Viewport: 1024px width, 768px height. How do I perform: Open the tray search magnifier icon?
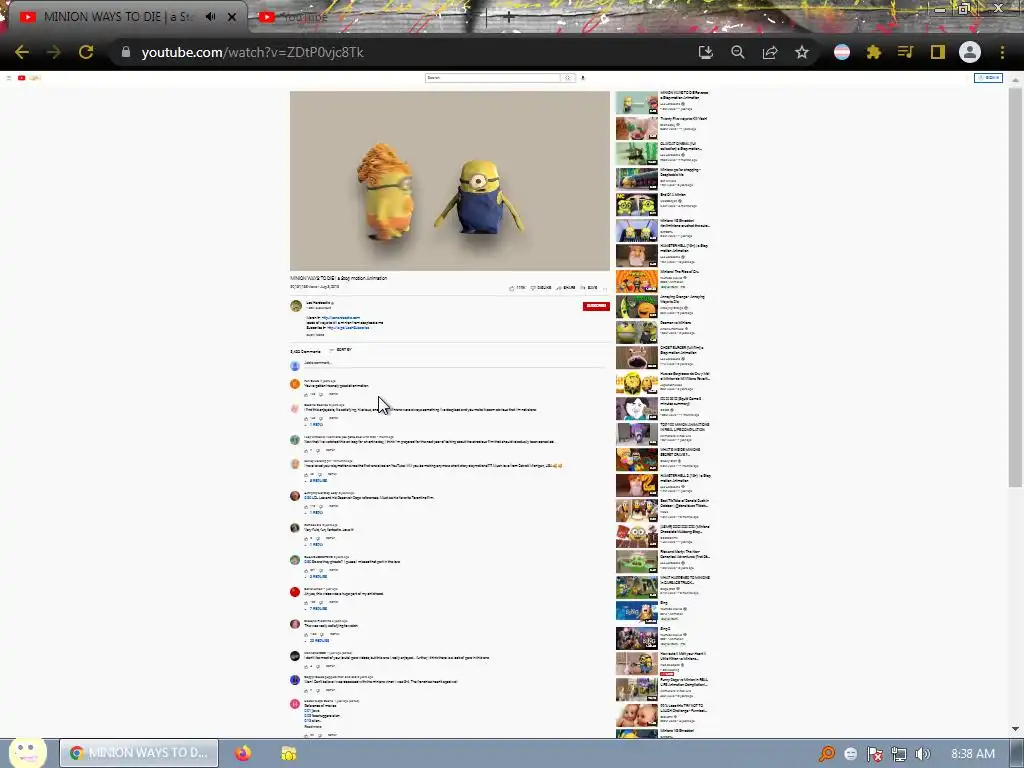pyautogui.click(x=827, y=754)
